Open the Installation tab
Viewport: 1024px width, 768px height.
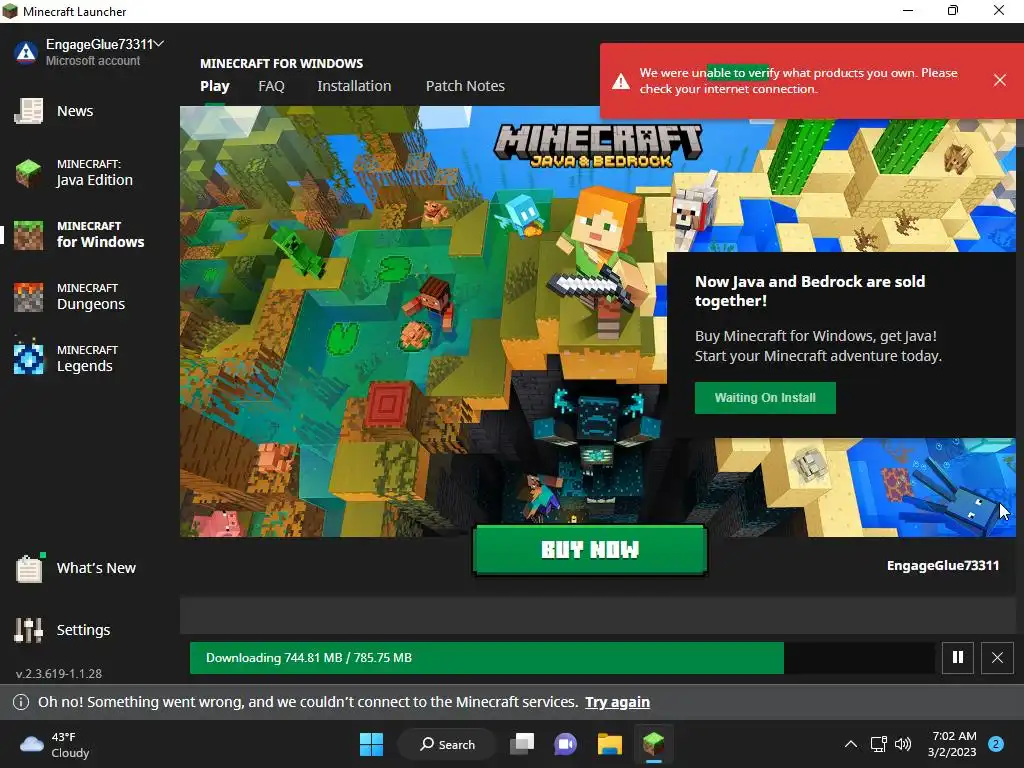pyautogui.click(x=354, y=86)
